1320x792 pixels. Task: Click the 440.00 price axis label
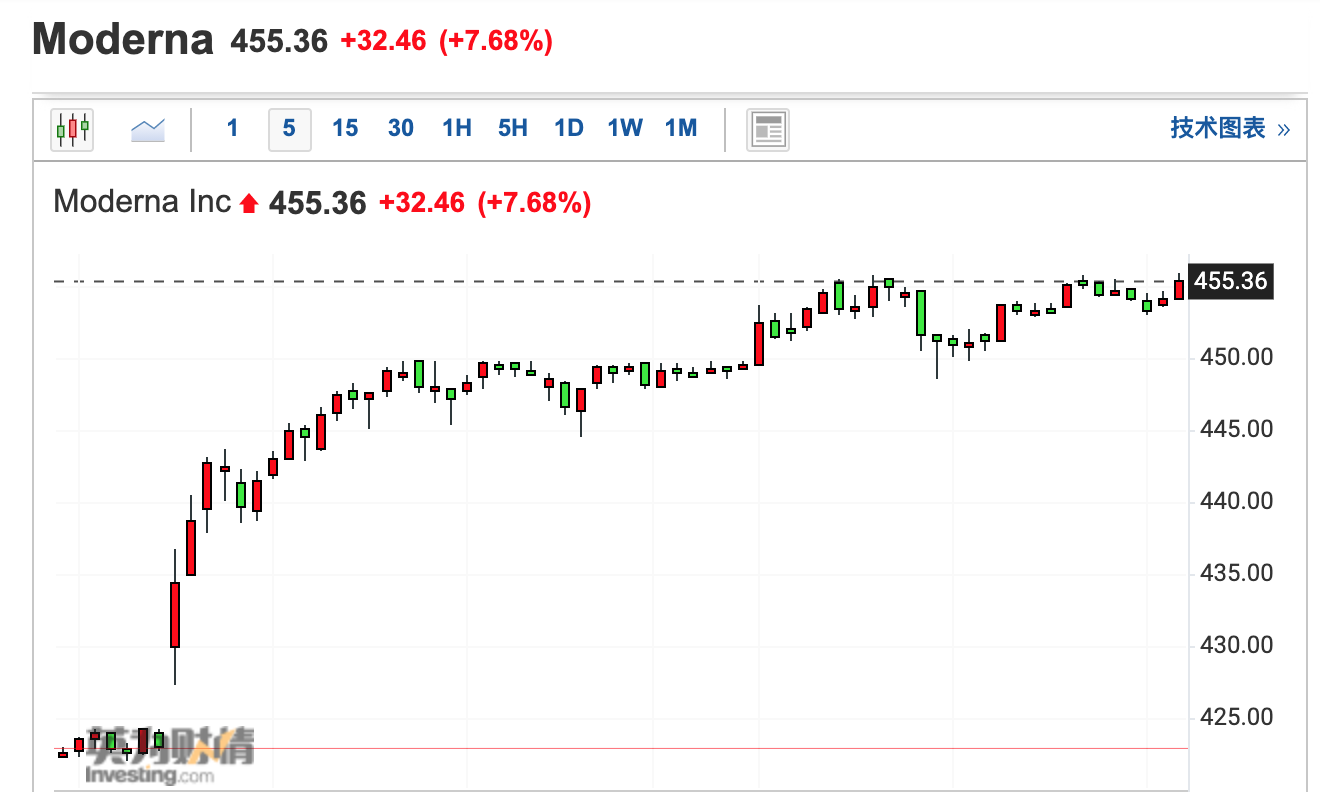pyautogui.click(x=1236, y=501)
